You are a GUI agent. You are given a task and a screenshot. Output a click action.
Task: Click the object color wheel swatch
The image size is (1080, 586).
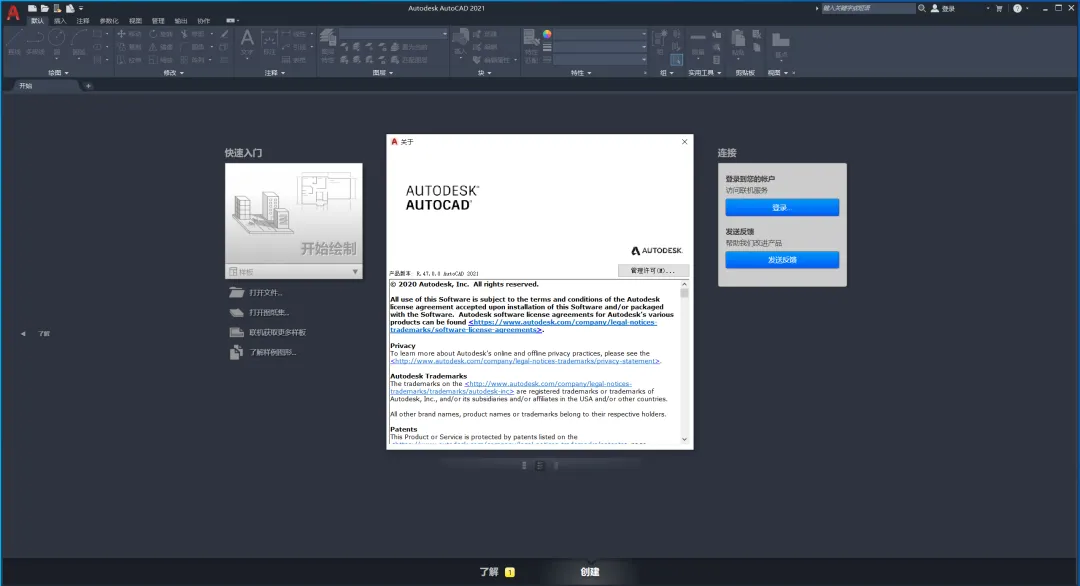[547, 34]
